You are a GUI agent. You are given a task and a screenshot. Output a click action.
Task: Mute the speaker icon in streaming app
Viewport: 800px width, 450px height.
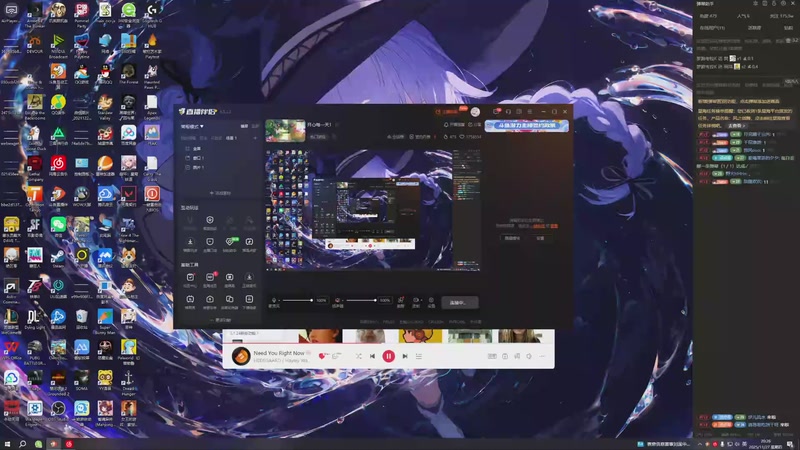[337, 300]
